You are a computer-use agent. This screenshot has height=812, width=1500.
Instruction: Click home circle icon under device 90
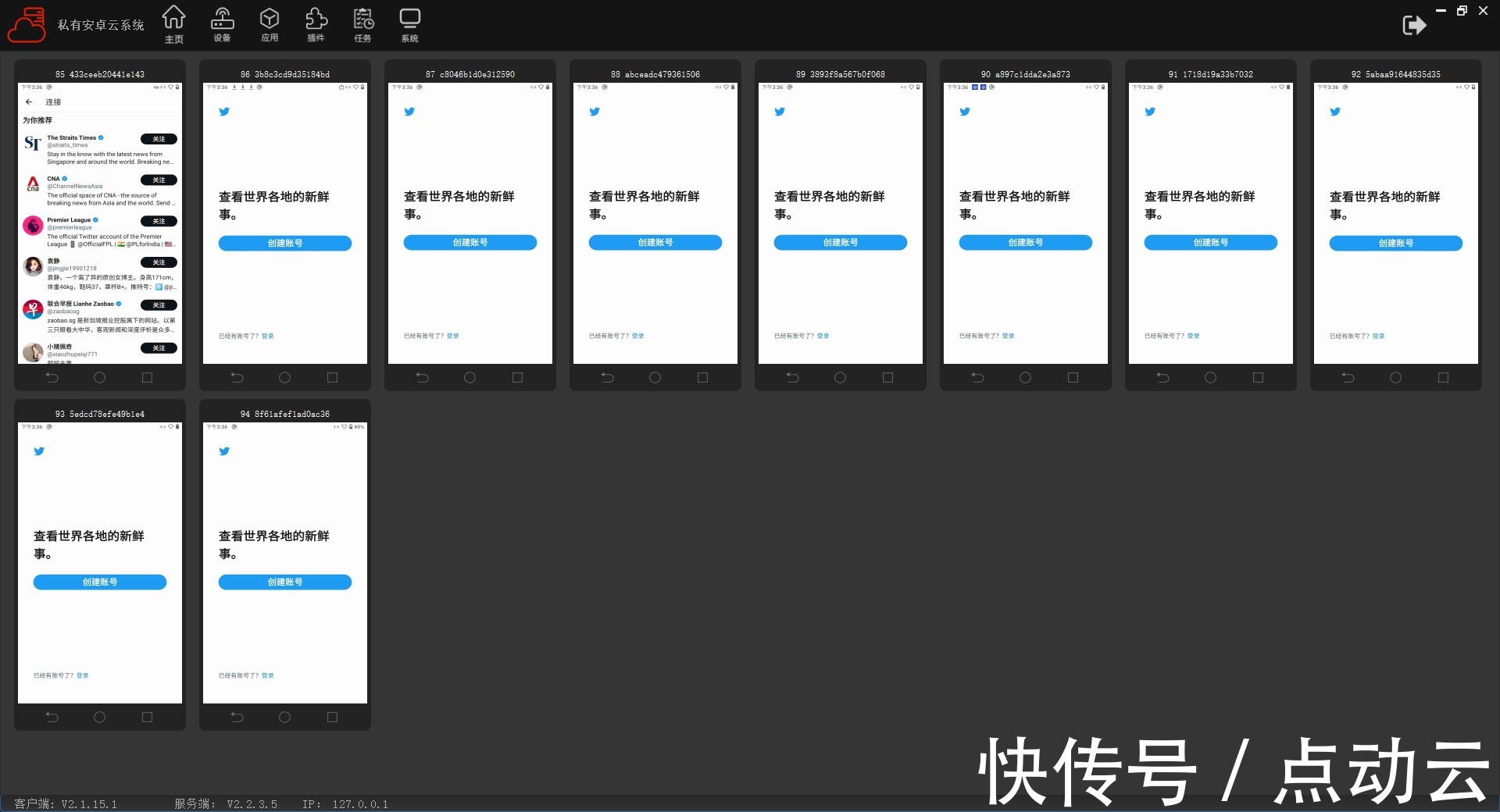coord(1025,378)
